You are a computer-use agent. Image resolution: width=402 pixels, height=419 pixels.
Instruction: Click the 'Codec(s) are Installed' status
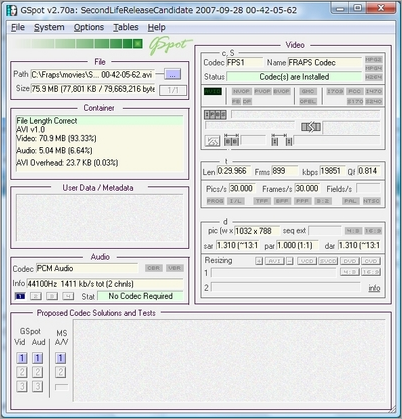pyautogui.click(x=294, y=77)
